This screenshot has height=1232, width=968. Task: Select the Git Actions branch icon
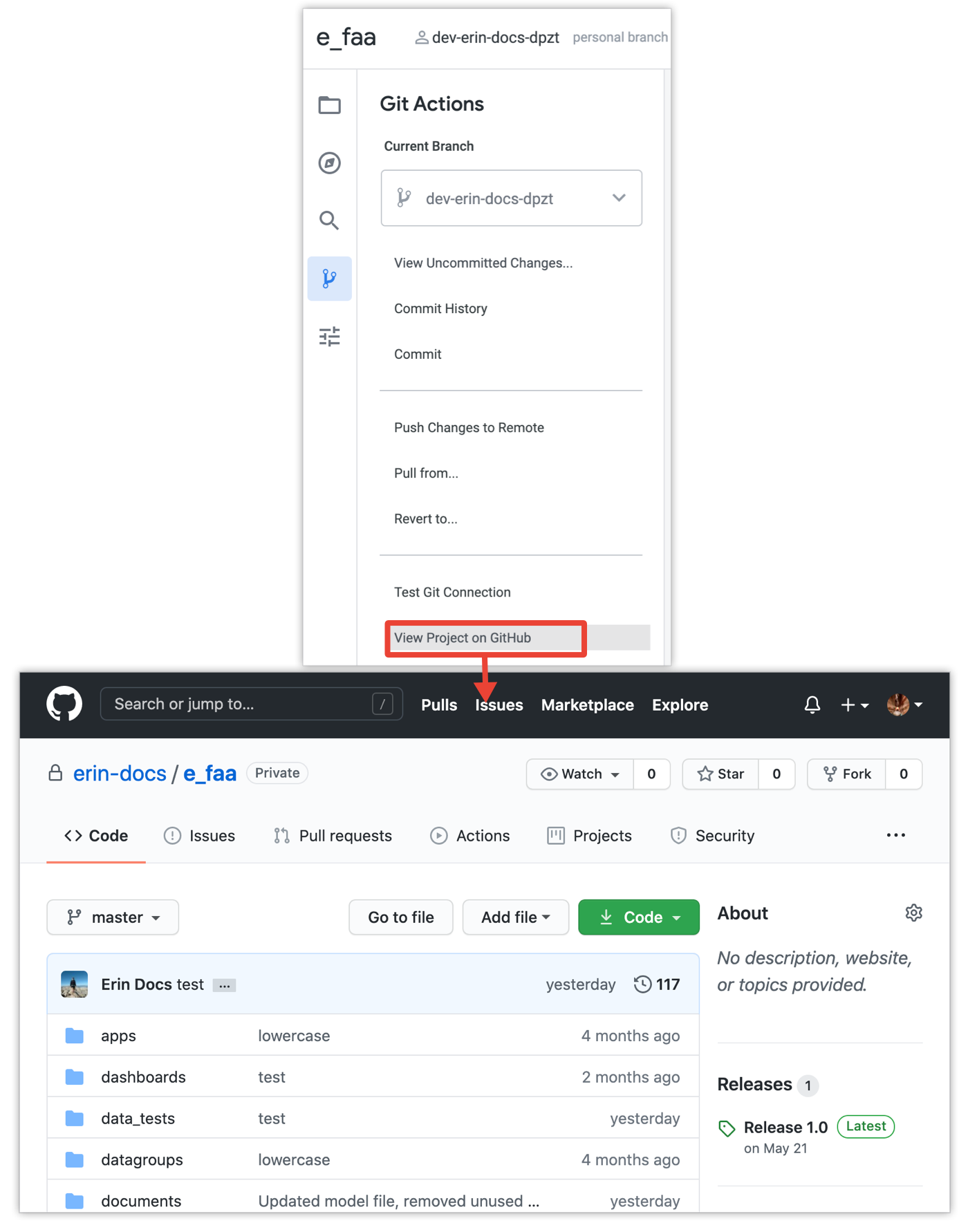(329, 279)
